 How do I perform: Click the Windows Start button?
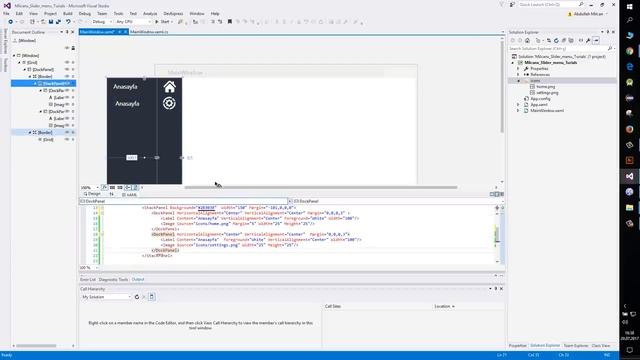629,7
